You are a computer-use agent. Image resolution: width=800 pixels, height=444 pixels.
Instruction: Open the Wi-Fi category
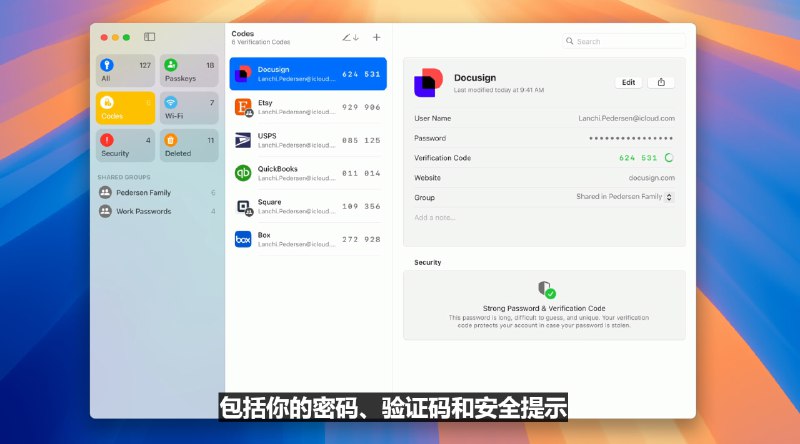point(189,108)
